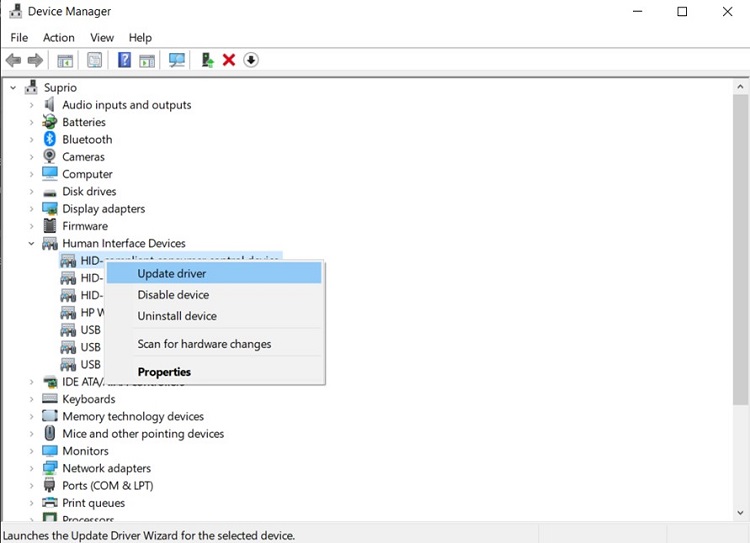
Task: Collapse the Human Interface Devices category
Action: (x=31, y=244)
